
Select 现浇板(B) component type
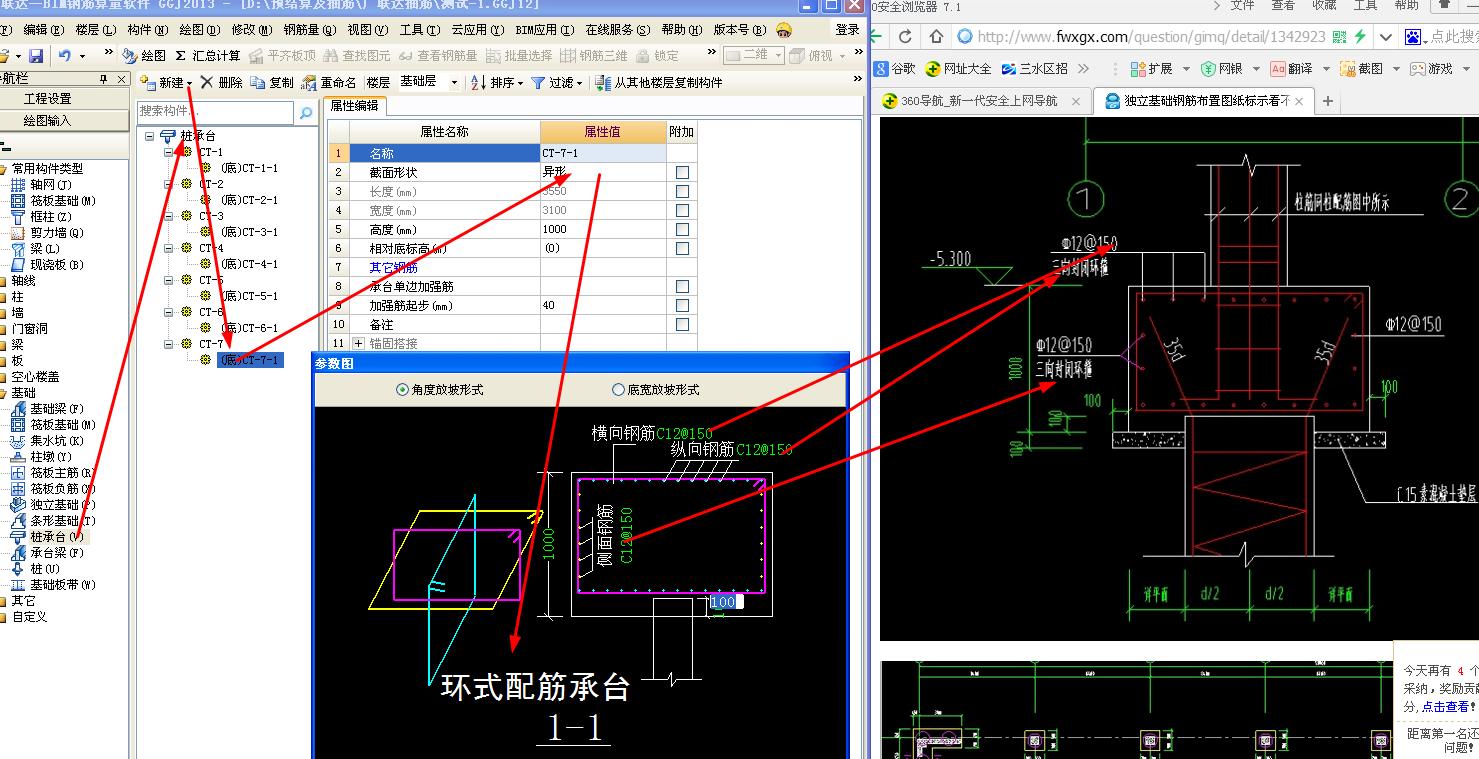pyautogui.click(x=57, y=265)
